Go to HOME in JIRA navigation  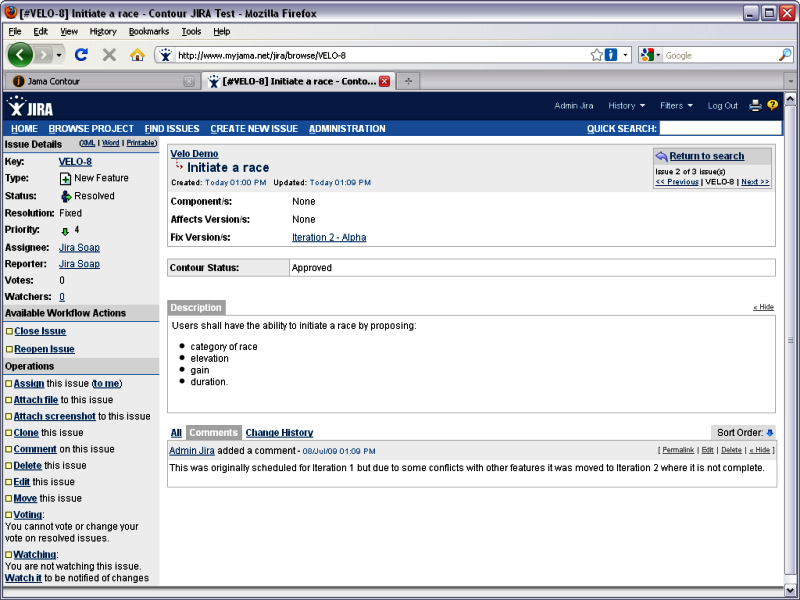click(24, 129)
